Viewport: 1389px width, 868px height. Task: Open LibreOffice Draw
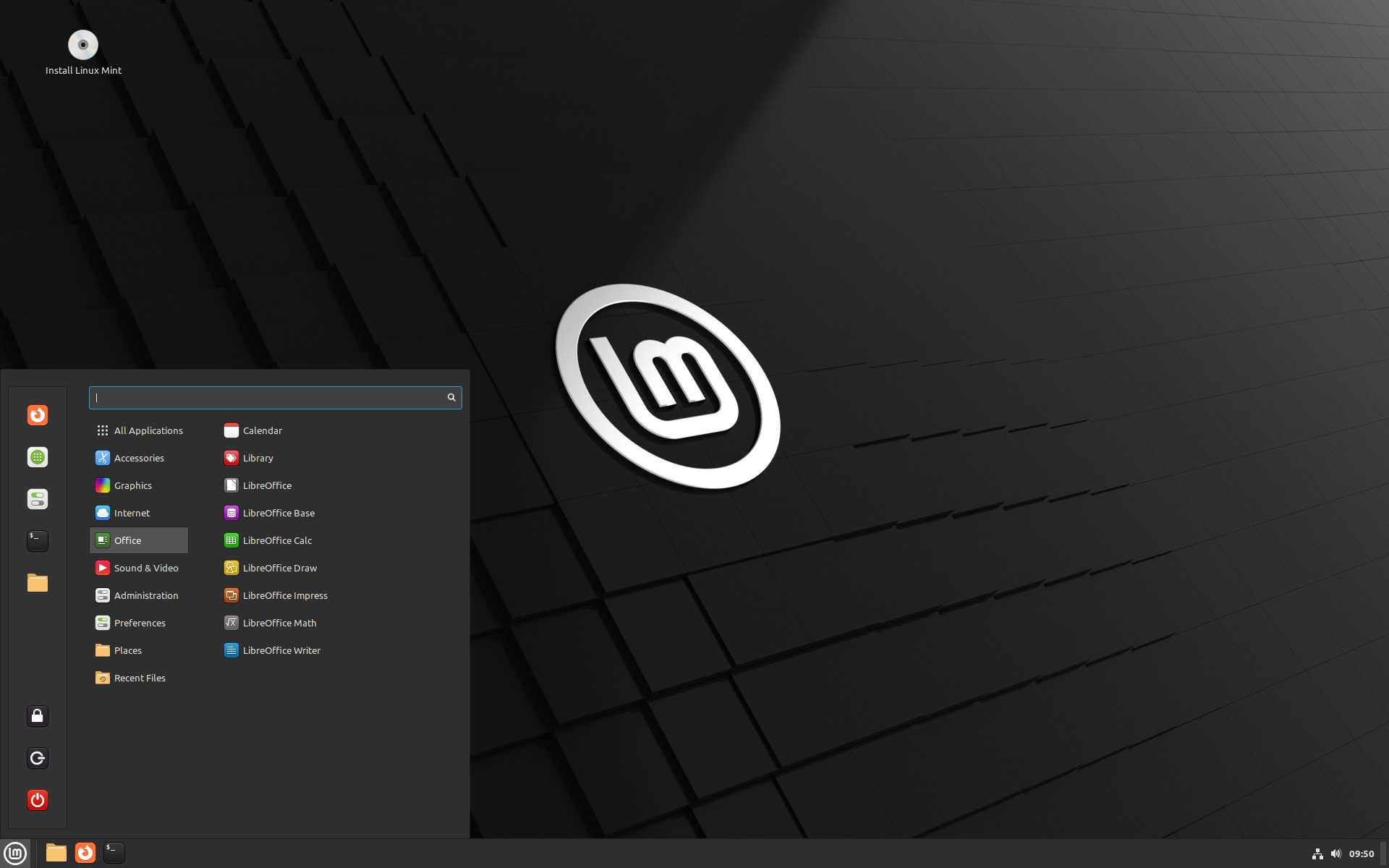pyautogui.click(x=279, y=568)
